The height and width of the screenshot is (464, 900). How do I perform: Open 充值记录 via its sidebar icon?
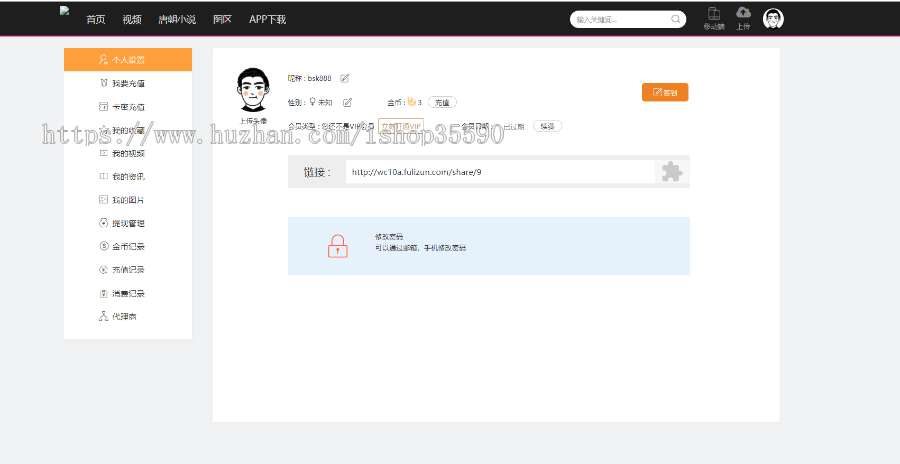[103, 269]
